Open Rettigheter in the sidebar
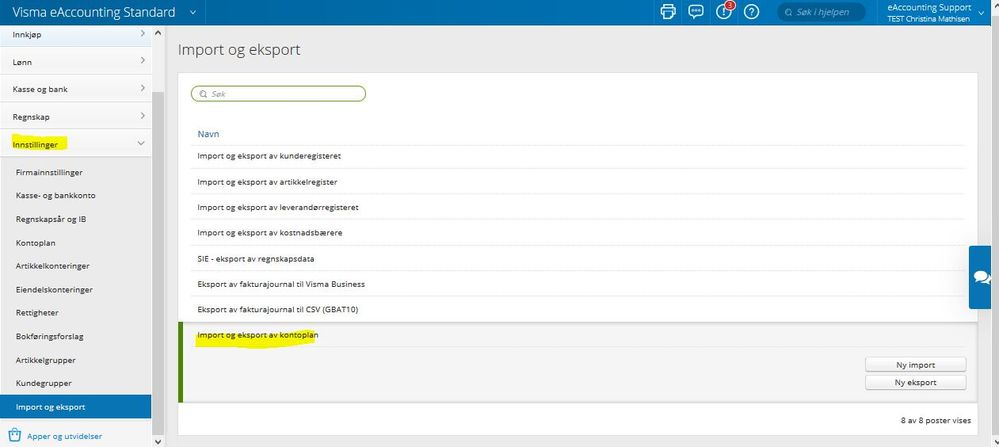Screen dimensions: 999x447 pyautogui.click(x=36, y=313)
